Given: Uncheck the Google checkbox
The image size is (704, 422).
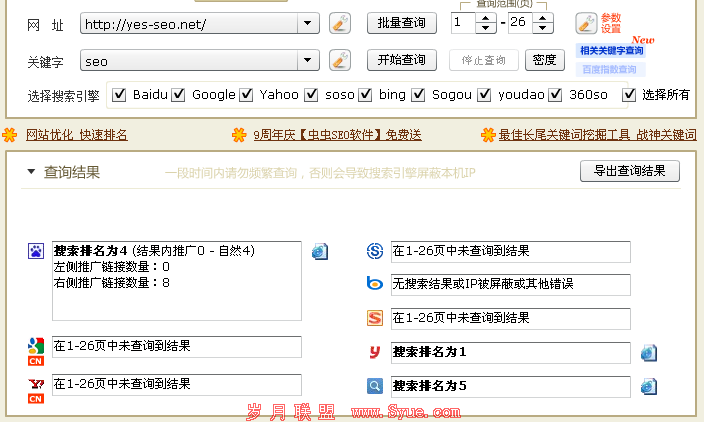Looking at the screenshot, I should [178, 95].
